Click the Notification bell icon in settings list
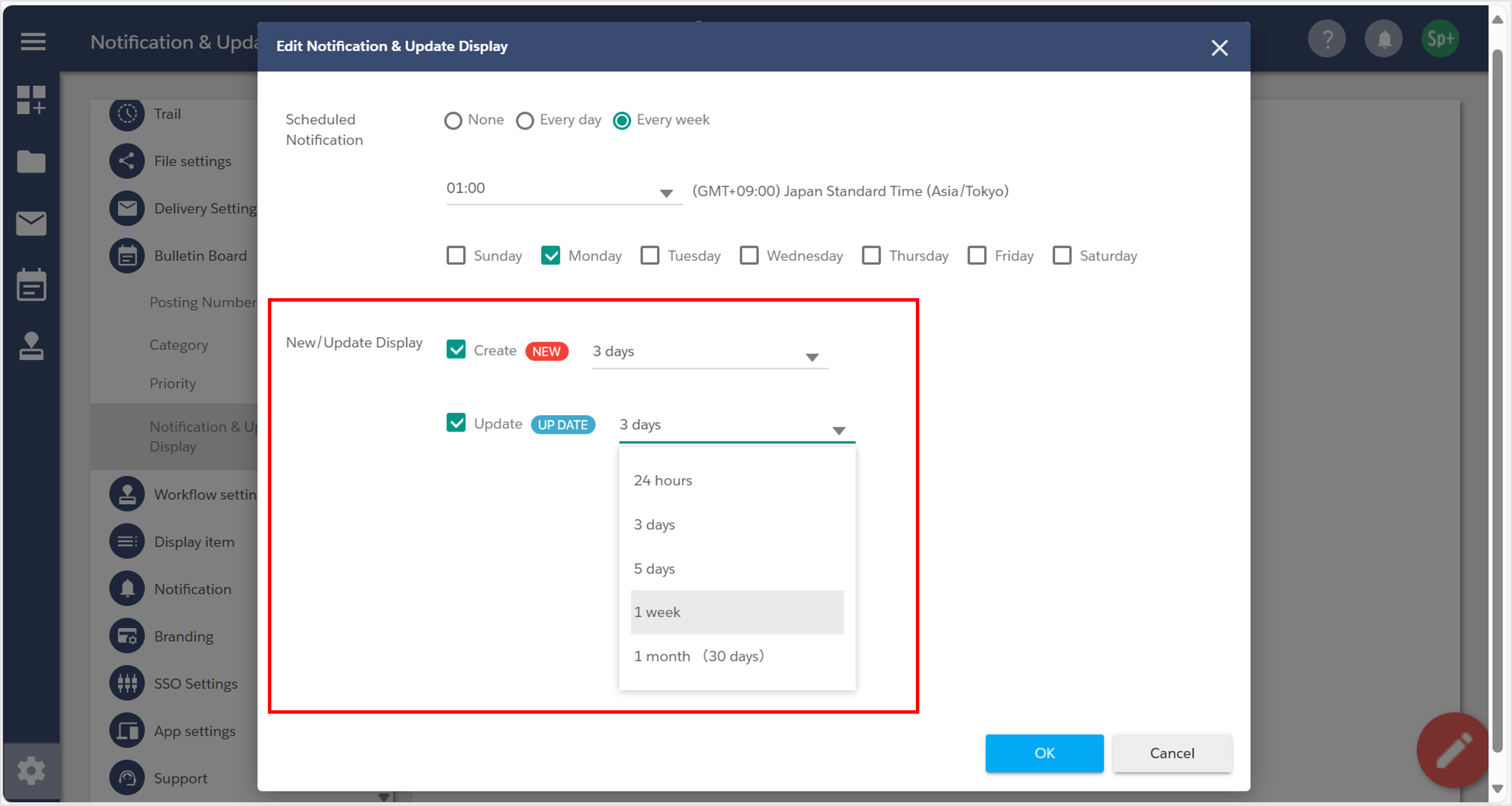 (127, 589)
